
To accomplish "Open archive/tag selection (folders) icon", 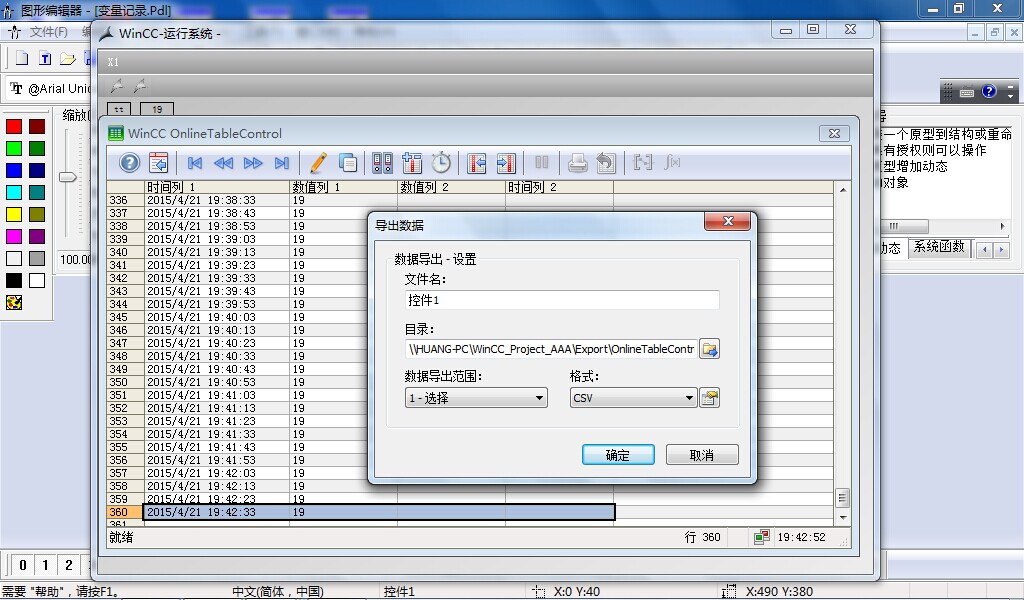I will tap(382, 162).
